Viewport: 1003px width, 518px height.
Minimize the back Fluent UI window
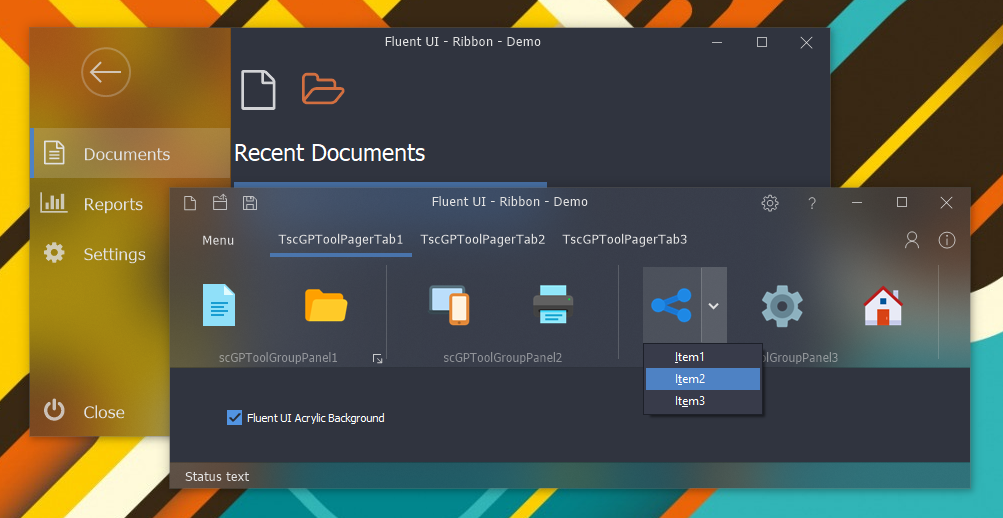click(717, 42)
